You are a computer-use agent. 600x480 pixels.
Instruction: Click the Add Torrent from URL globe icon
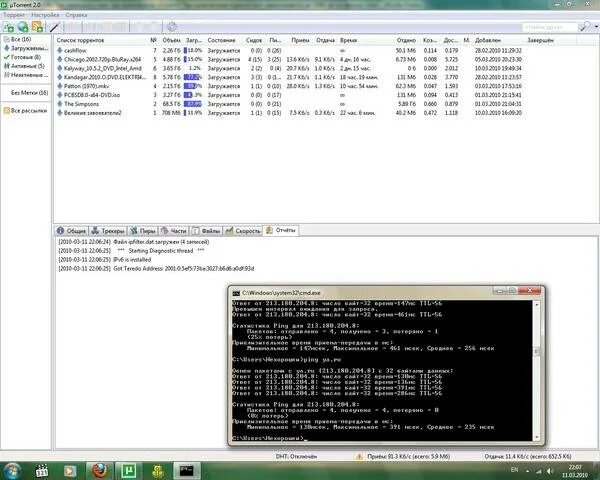pos(23,27)
